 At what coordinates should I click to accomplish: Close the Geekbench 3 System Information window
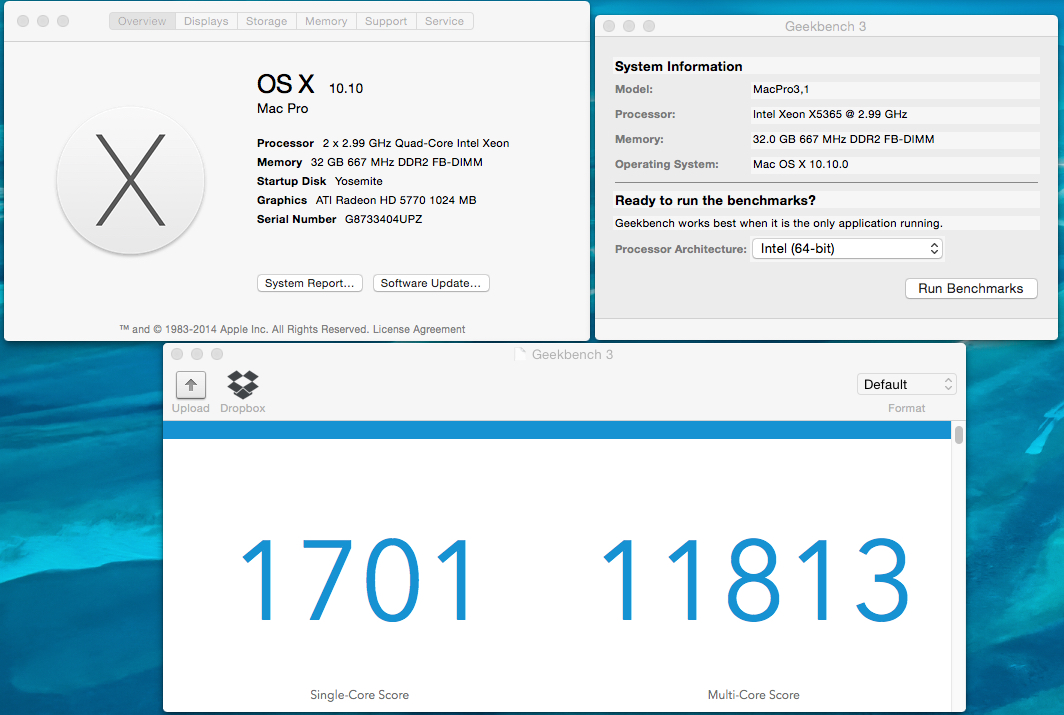609,26
